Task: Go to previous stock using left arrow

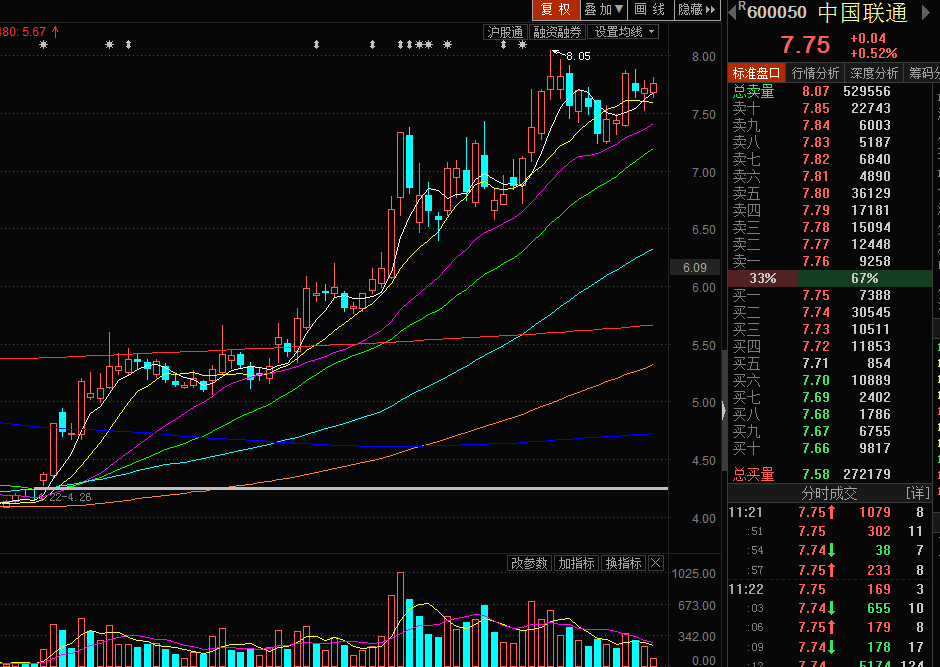Action: 732,13
